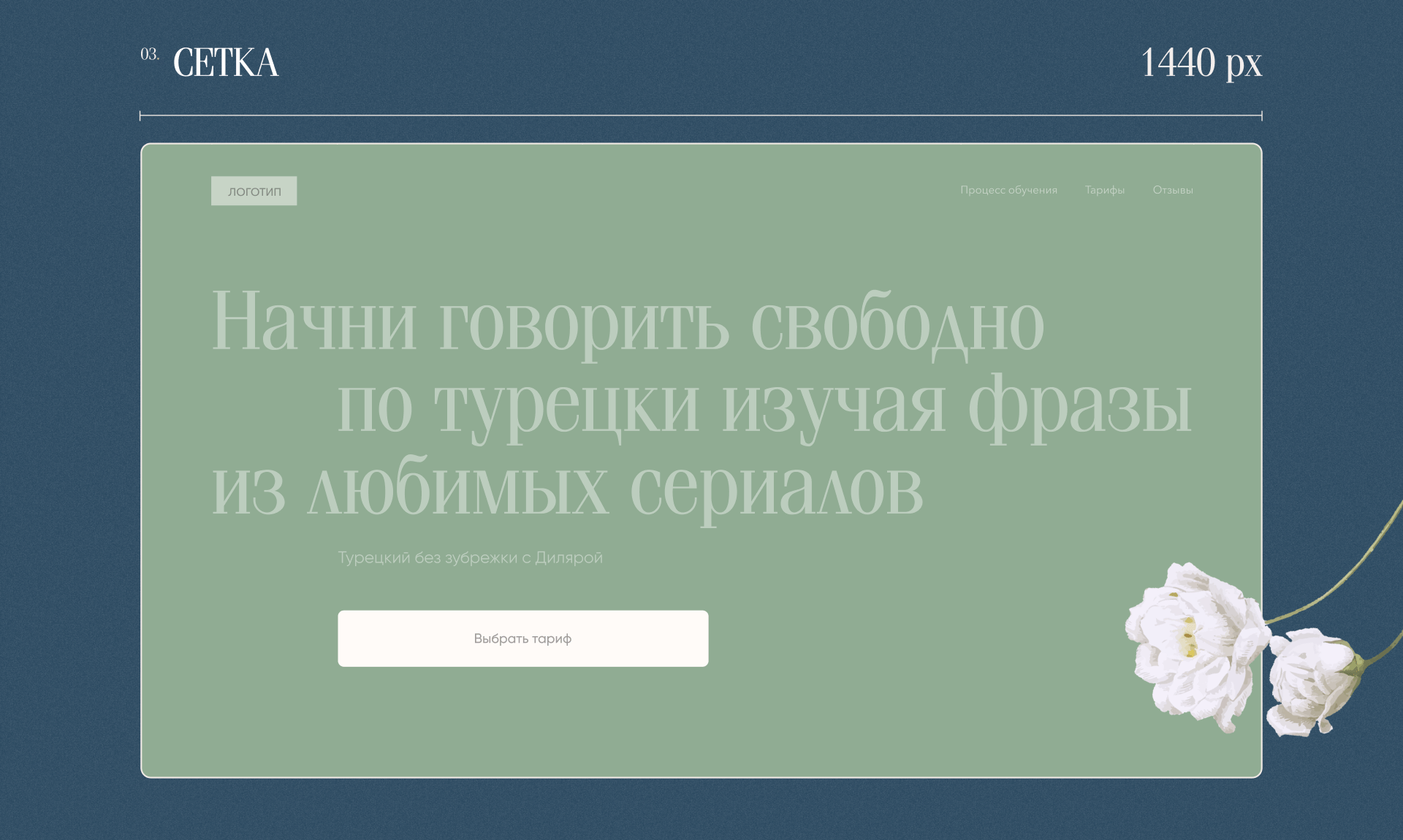Click the word Начни in the headline
The image size is (1403, 840).
(313, 322)
